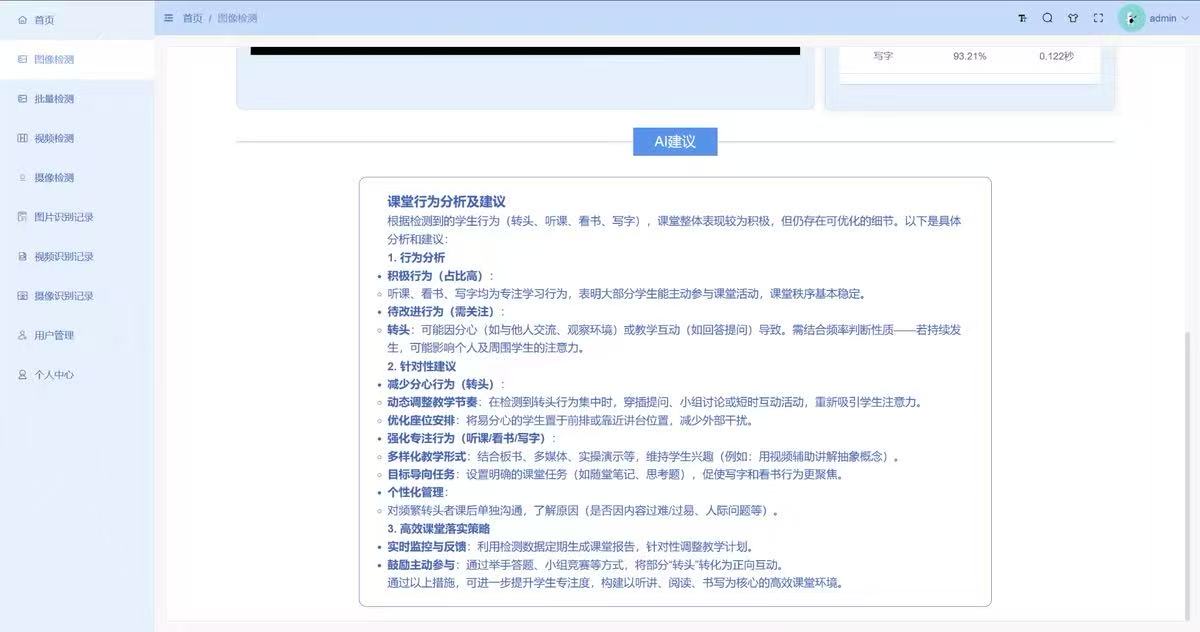
Task: Click the bold text 实时监控与反馈
Action: point(427,547)
